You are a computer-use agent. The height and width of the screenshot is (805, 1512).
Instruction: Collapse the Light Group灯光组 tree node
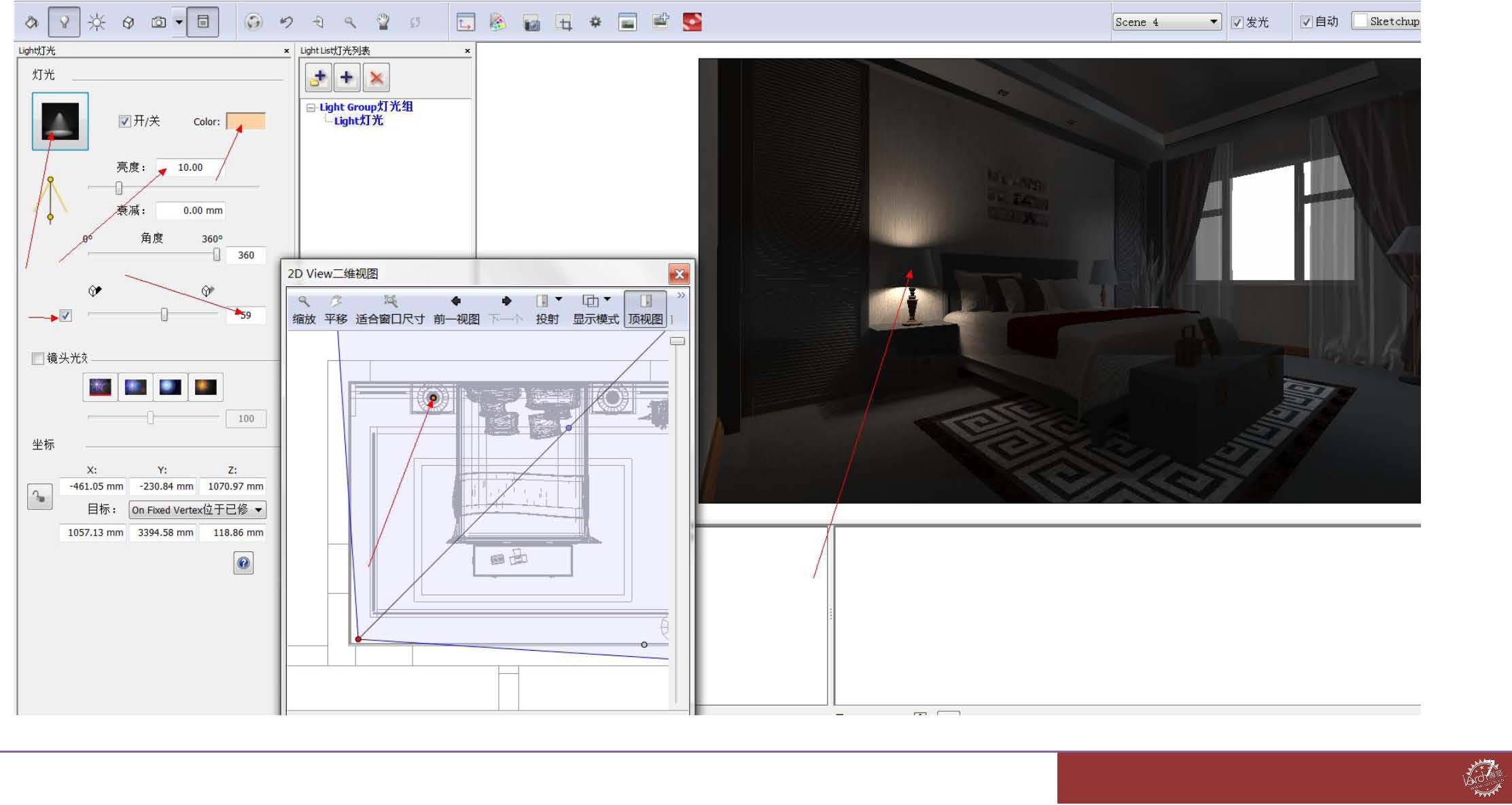311,107
